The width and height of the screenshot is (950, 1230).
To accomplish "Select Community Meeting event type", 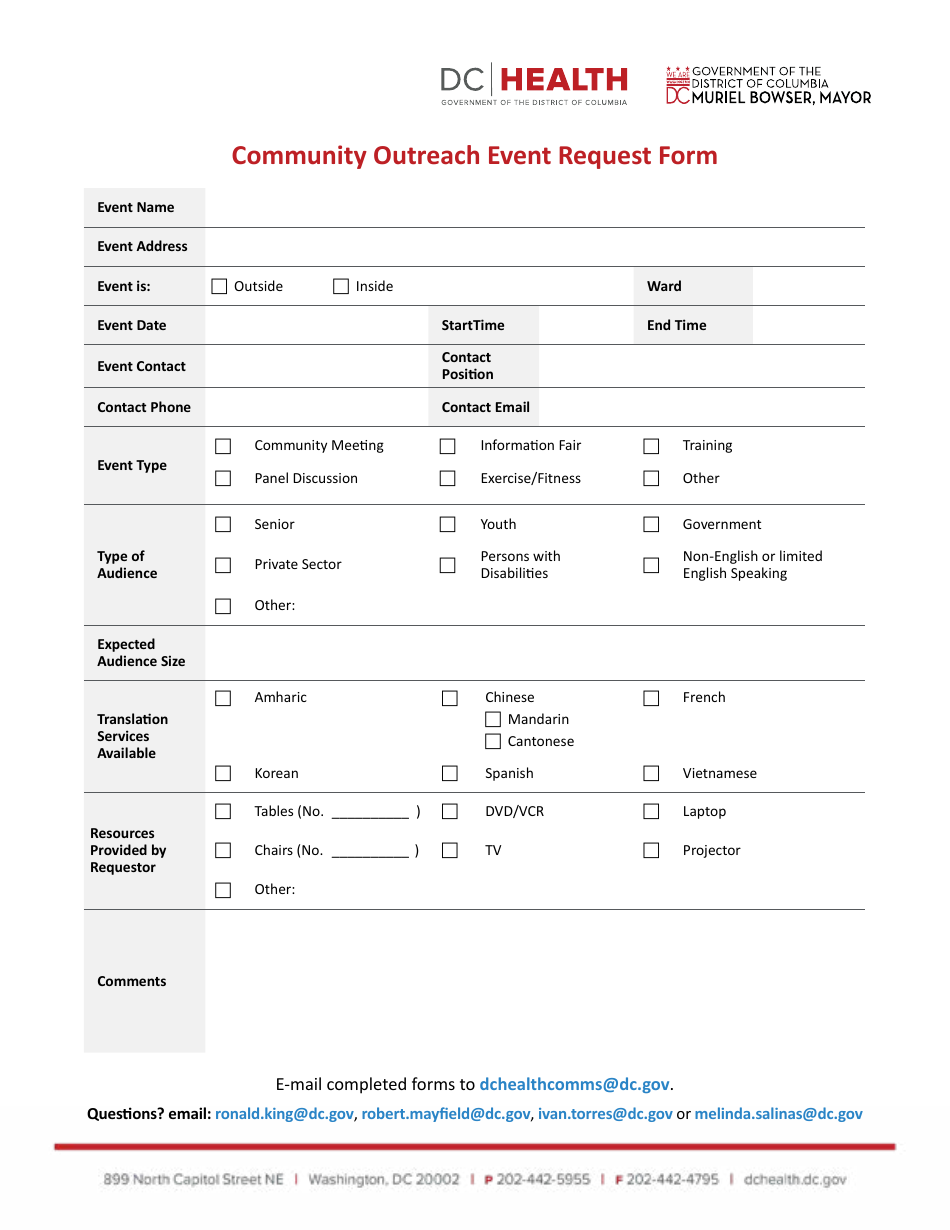I will pyautogui.click(x=222, y=445).
